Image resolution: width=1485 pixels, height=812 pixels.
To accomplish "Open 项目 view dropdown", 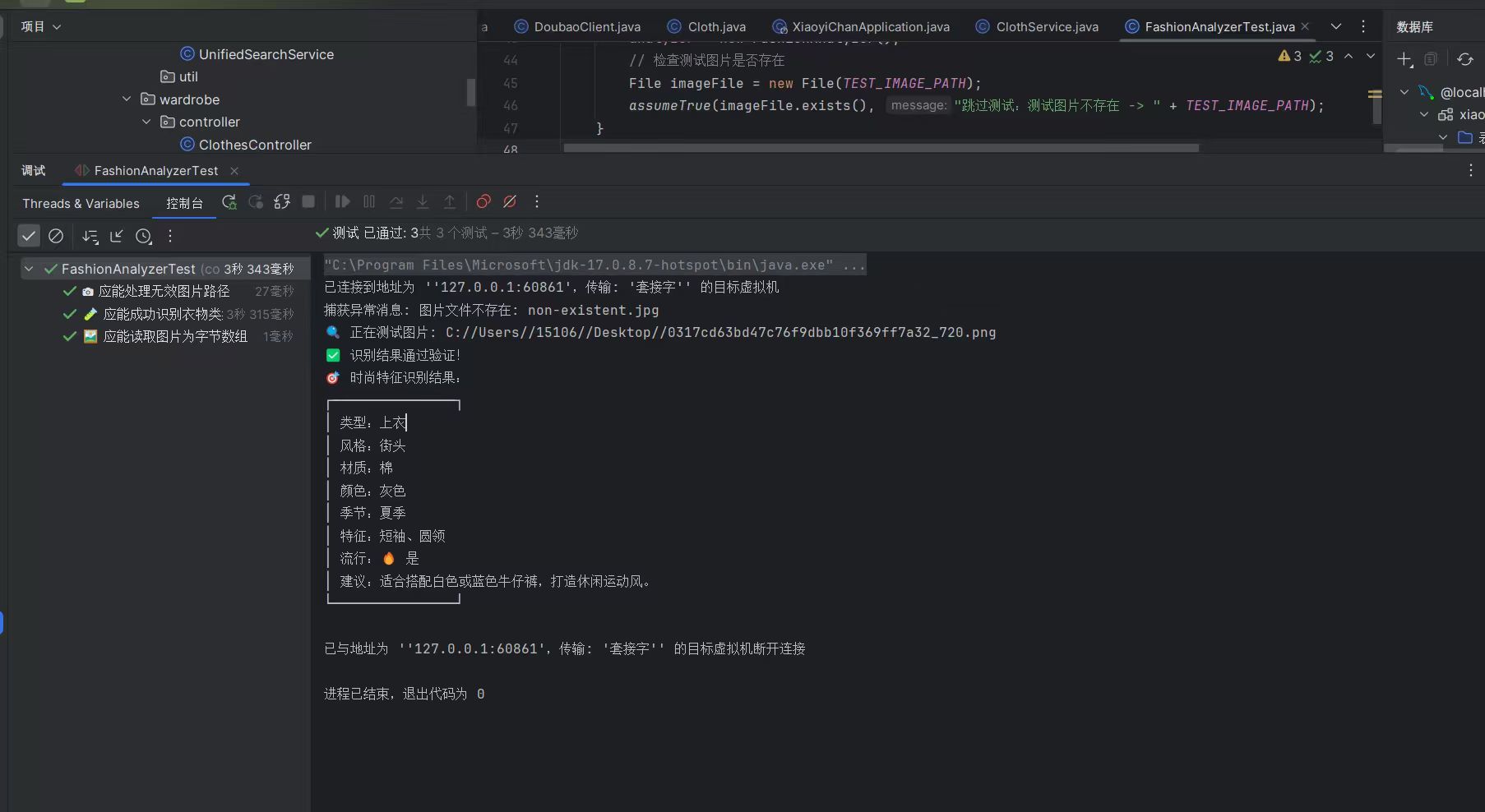I will (41, 27).
